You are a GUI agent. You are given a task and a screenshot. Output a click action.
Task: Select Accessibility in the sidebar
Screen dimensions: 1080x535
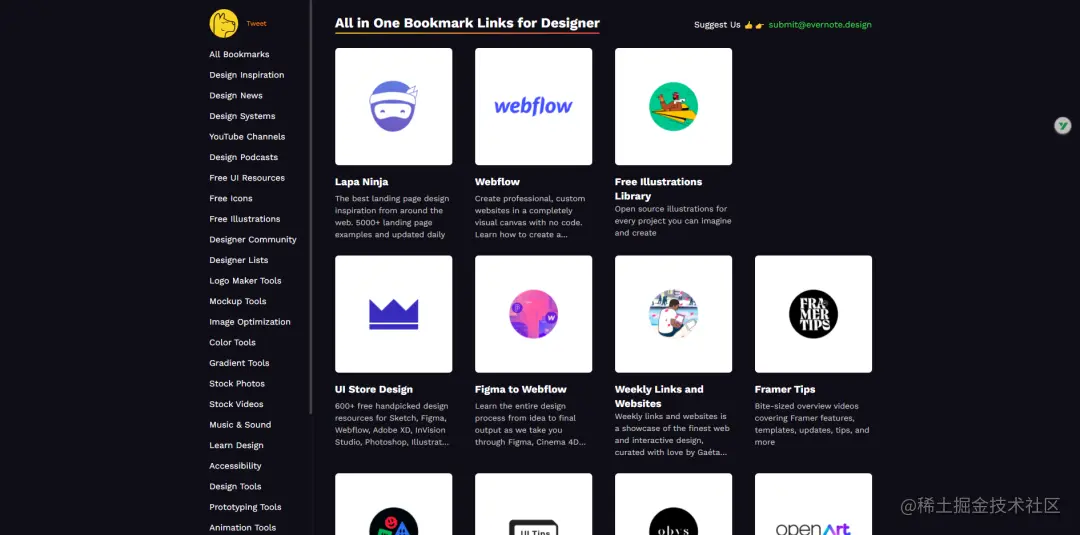pos(235,466)
